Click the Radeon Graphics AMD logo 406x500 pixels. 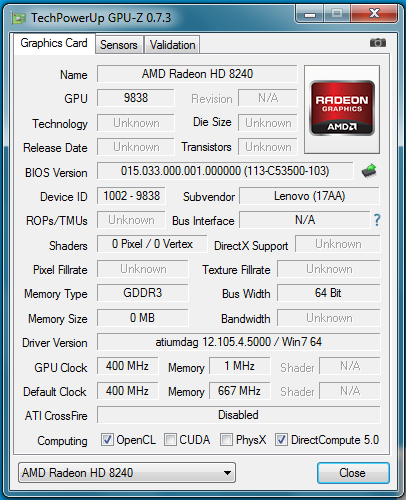click(342, 108)
